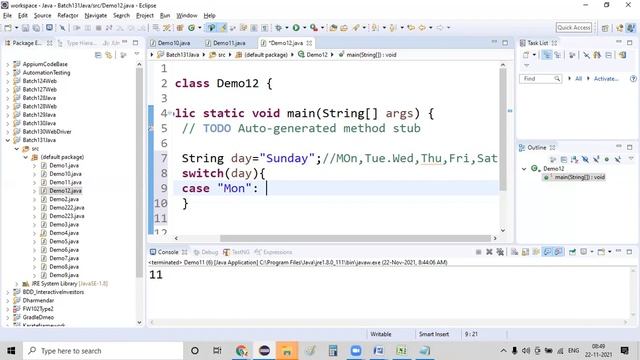
Task: Open the Source menu
Action: (x=42, y=16)
